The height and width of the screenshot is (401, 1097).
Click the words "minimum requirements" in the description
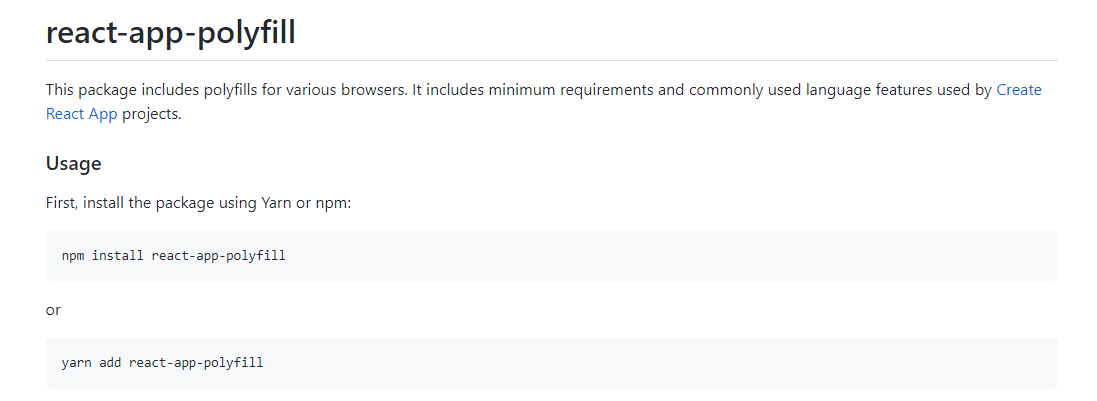pos(571,90)
